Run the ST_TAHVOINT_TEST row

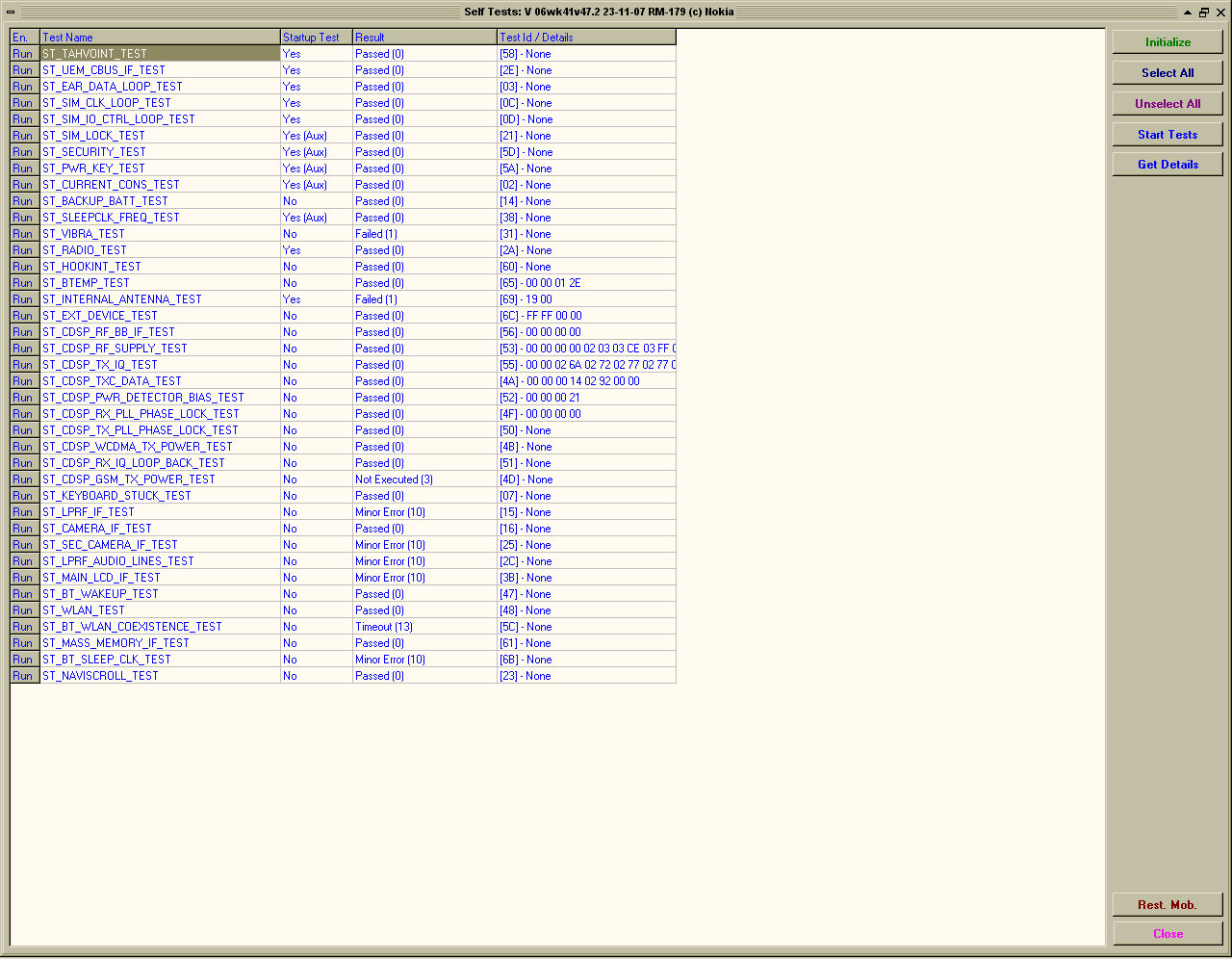pyautogui.click(x=23, y=54)
